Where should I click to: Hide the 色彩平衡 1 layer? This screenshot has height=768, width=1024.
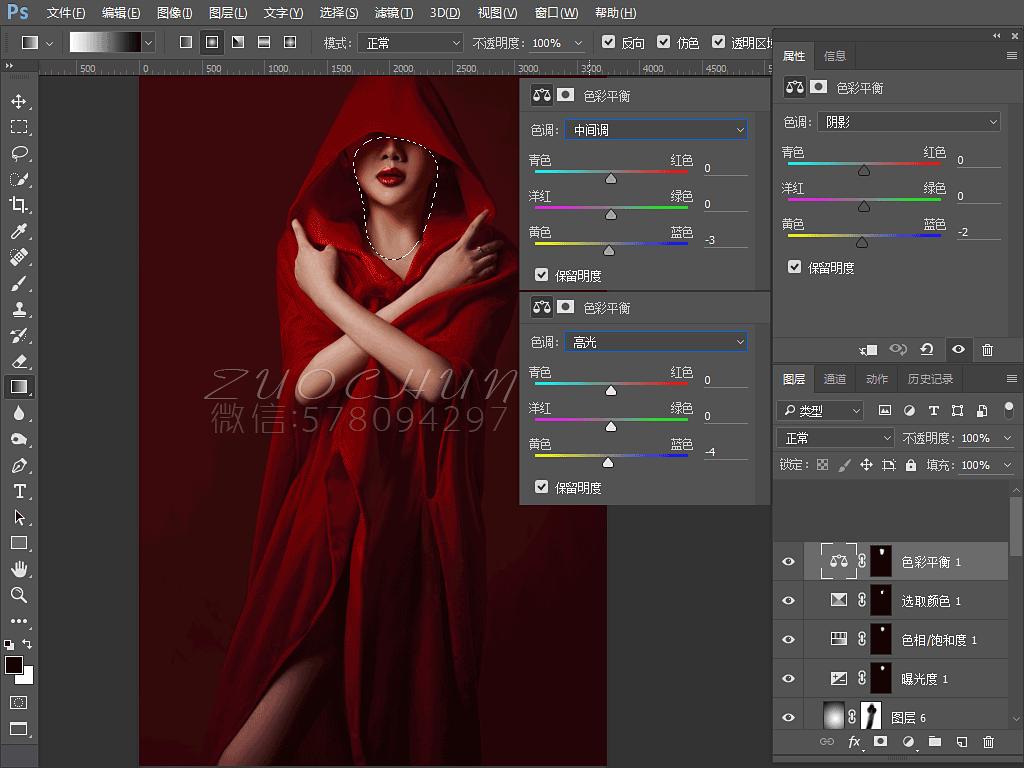pos(788,562)
